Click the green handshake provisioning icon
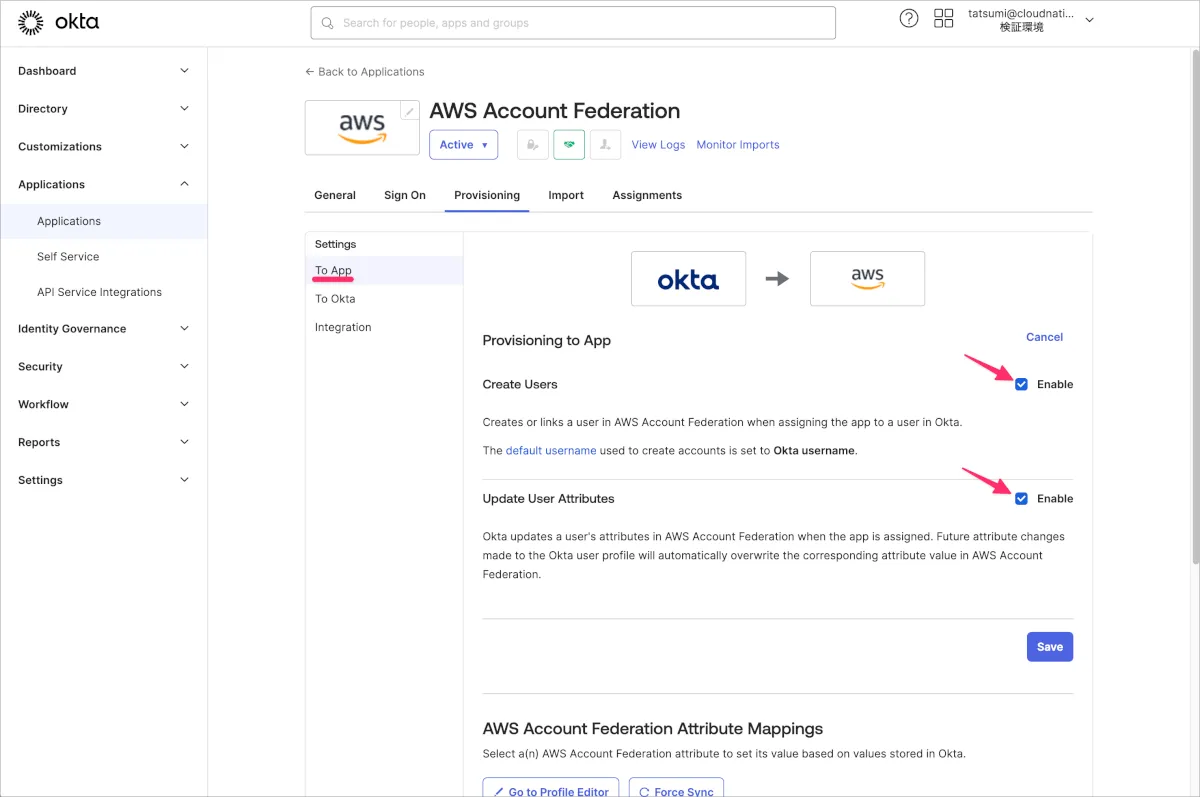This screenshot has height=797, width=1200. pos(569,145)
